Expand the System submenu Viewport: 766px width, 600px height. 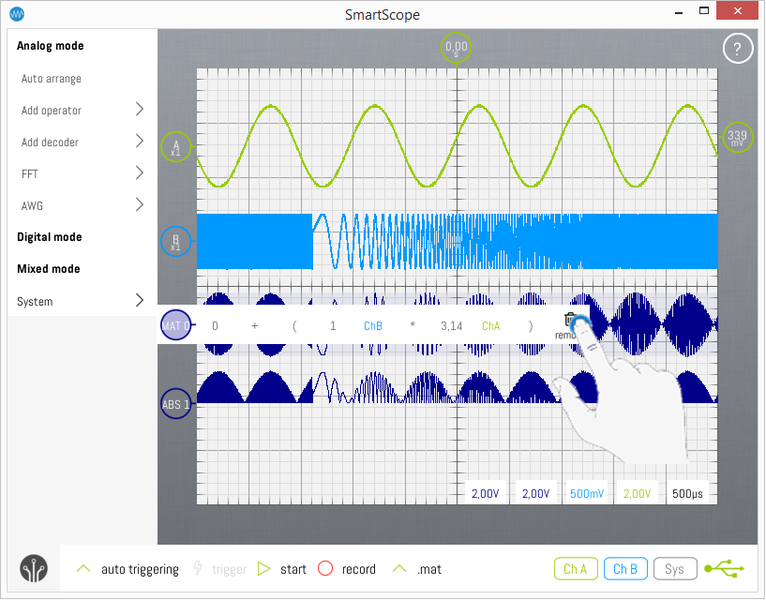(x=139, y=301)
